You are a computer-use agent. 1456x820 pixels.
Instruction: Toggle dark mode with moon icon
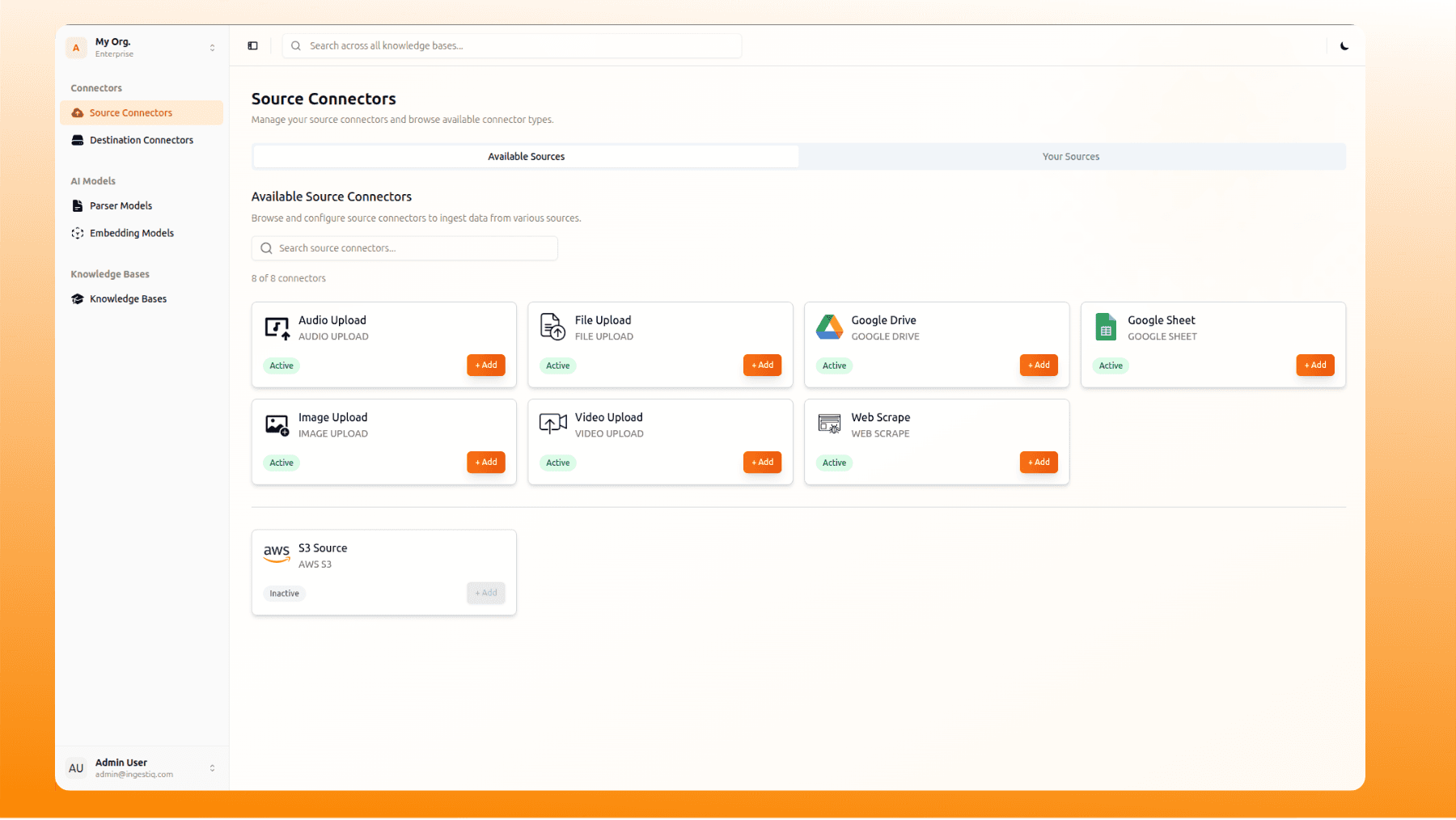(1344, 46)
